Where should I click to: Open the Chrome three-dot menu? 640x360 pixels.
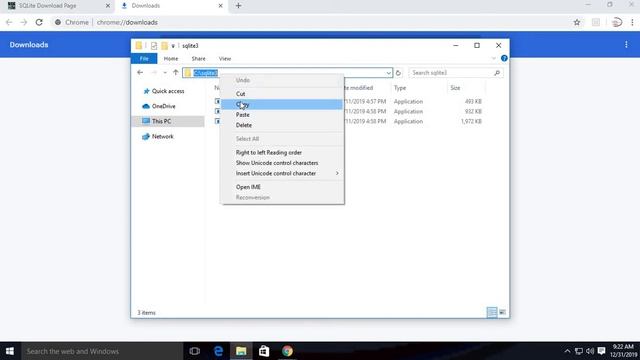[x=632, y=22]
